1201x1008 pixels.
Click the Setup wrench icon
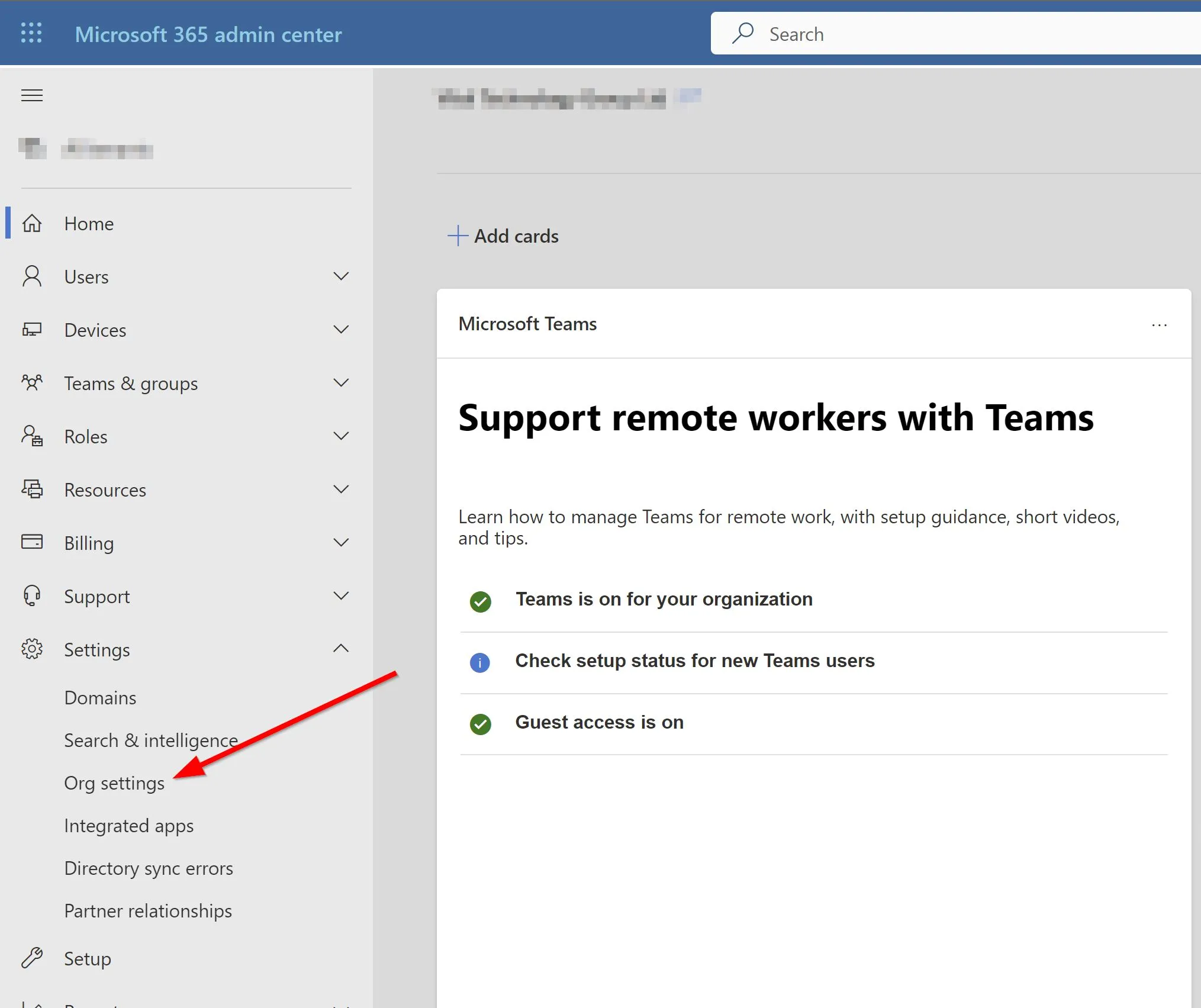tap(32, 958)
